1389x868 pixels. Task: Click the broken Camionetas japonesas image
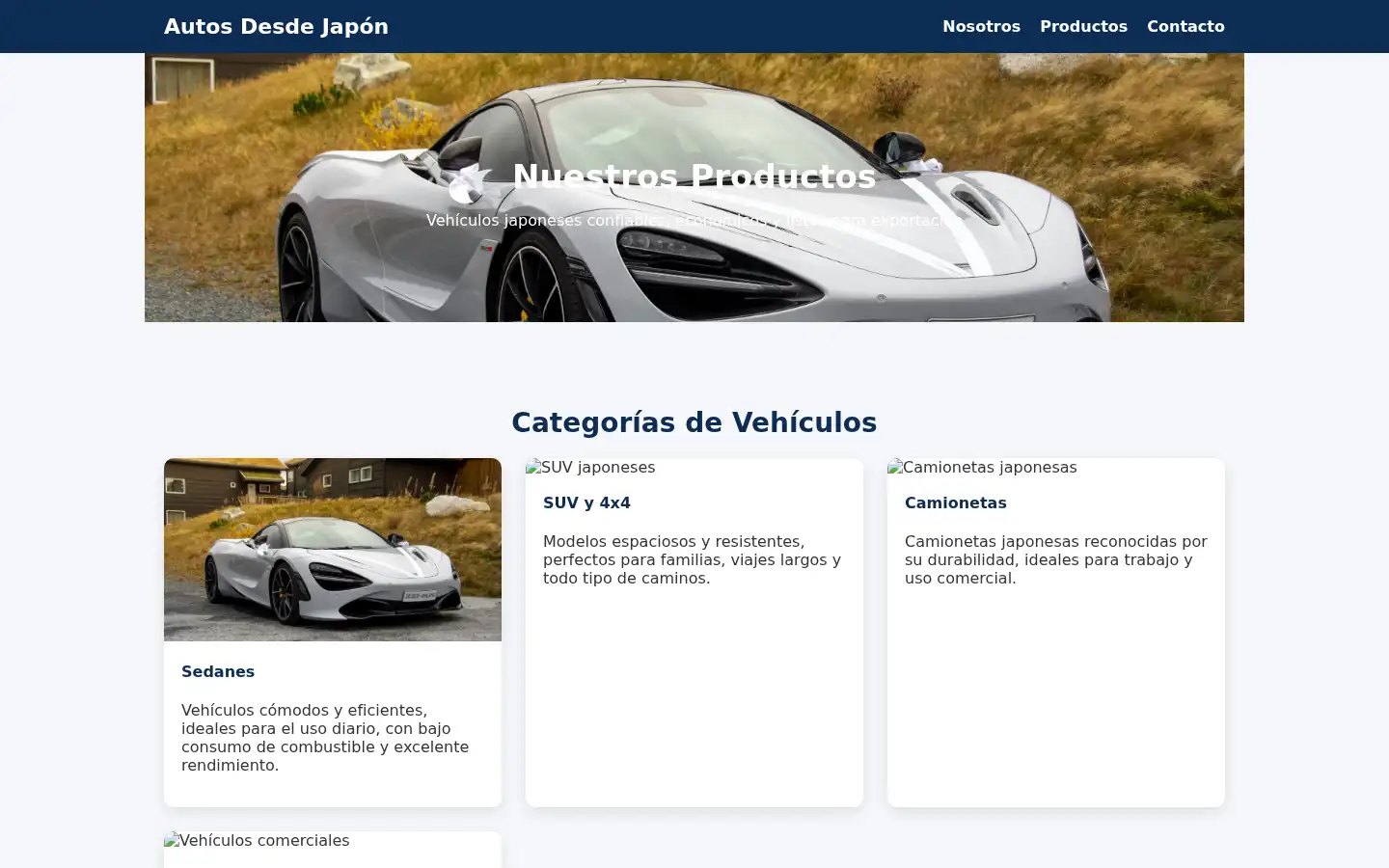coord(982,467)
